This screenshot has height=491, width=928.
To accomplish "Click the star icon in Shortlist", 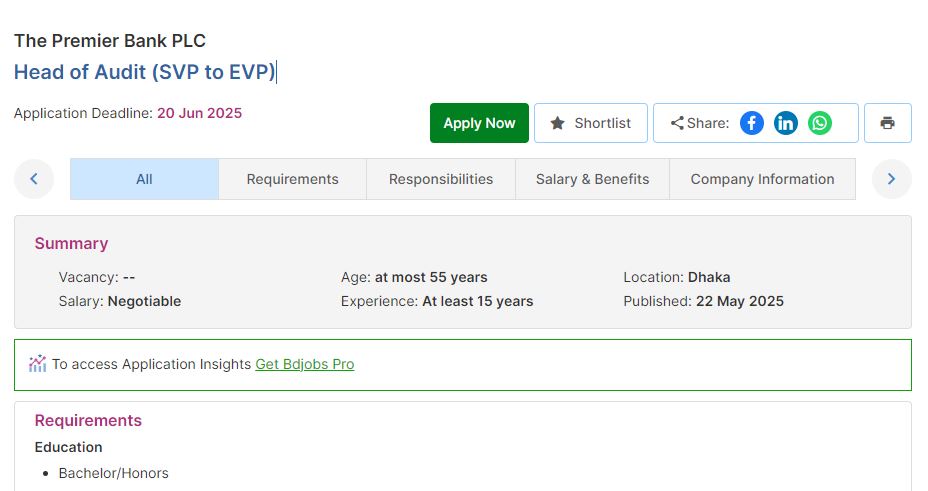I will [558, 123].
